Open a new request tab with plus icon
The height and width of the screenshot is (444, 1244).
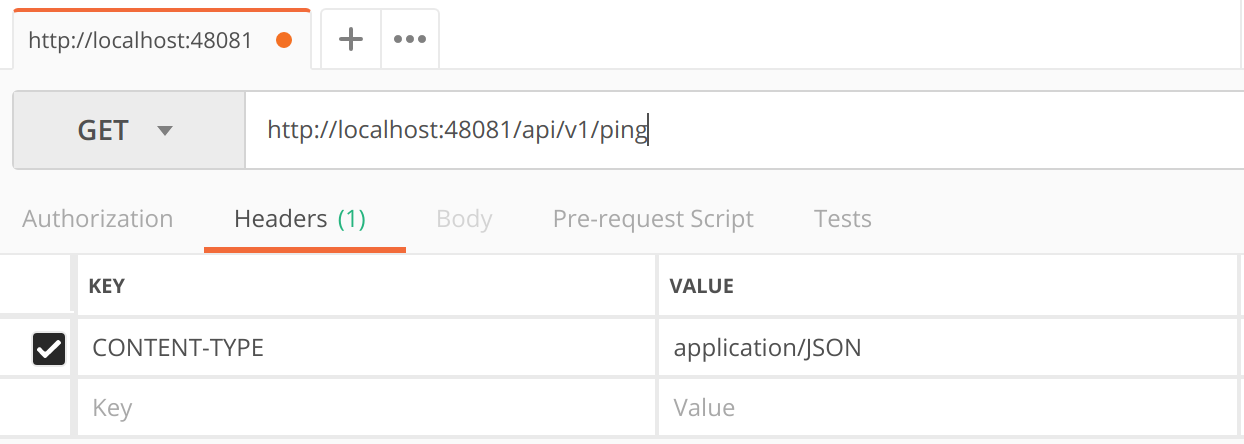pyautogui.click(x=350, y=40)
